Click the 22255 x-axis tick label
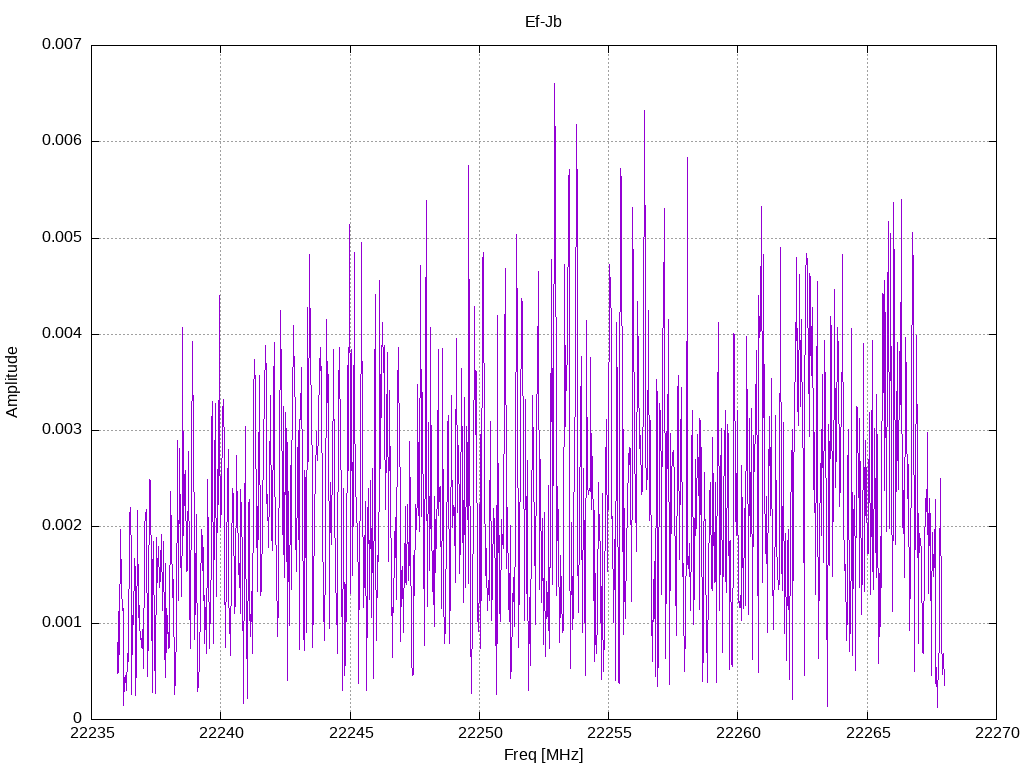 pyautogui.click(x=609, y=733)
